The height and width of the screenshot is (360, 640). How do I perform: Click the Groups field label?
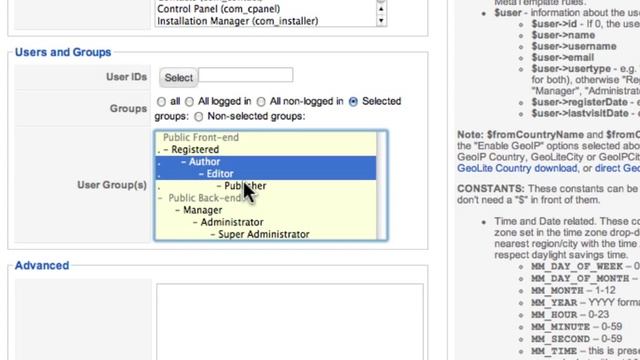pyautogui.click(x=128, y=109)
